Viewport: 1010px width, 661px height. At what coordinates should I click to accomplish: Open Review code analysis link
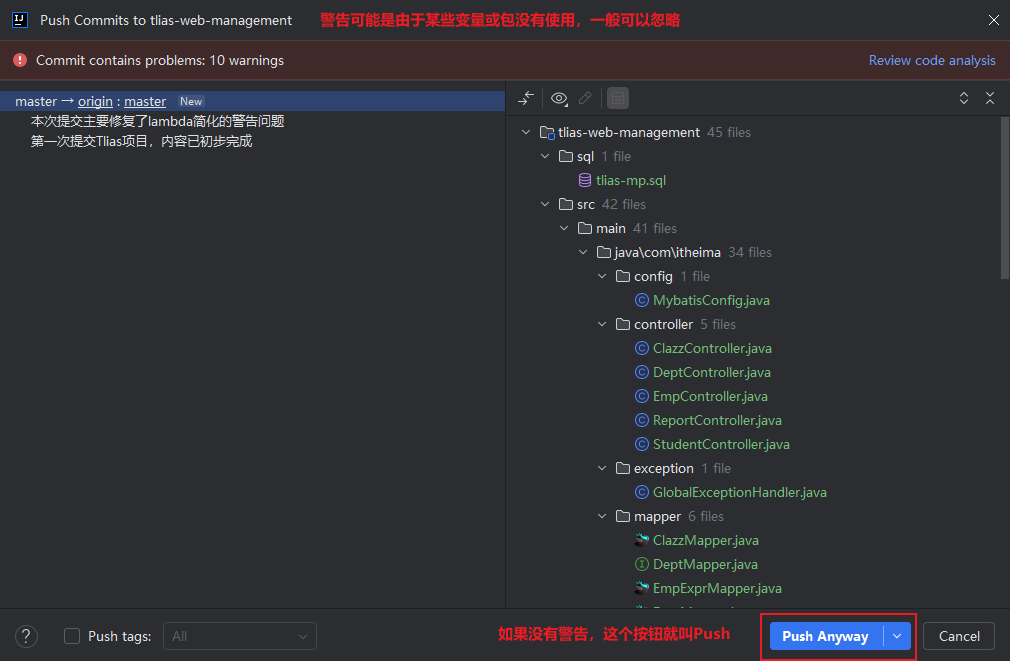pos(932,60)
